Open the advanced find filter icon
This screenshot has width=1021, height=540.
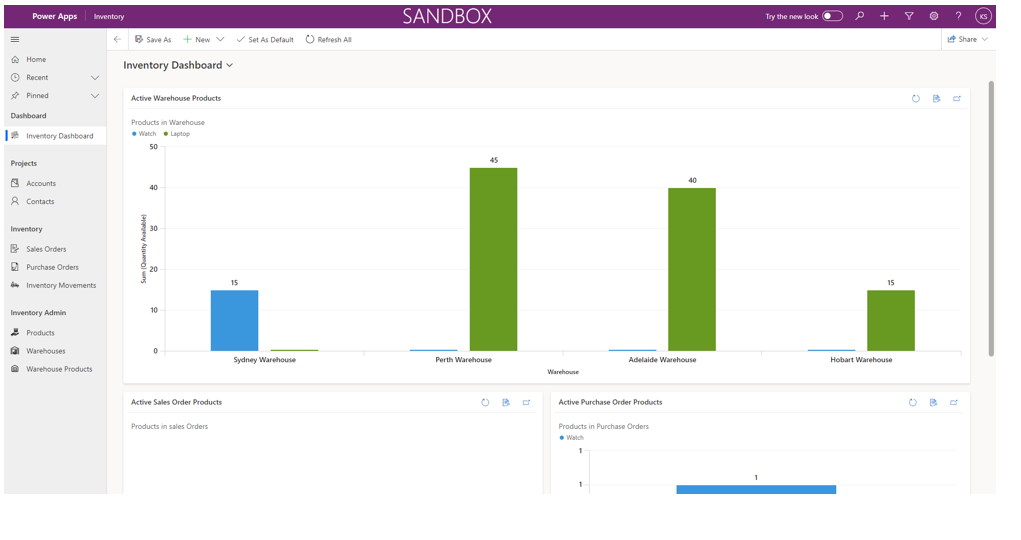(909, 16)
